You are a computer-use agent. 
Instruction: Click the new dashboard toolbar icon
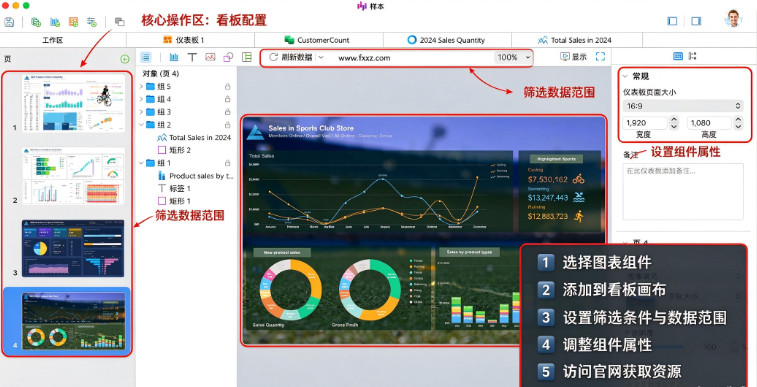73,22
